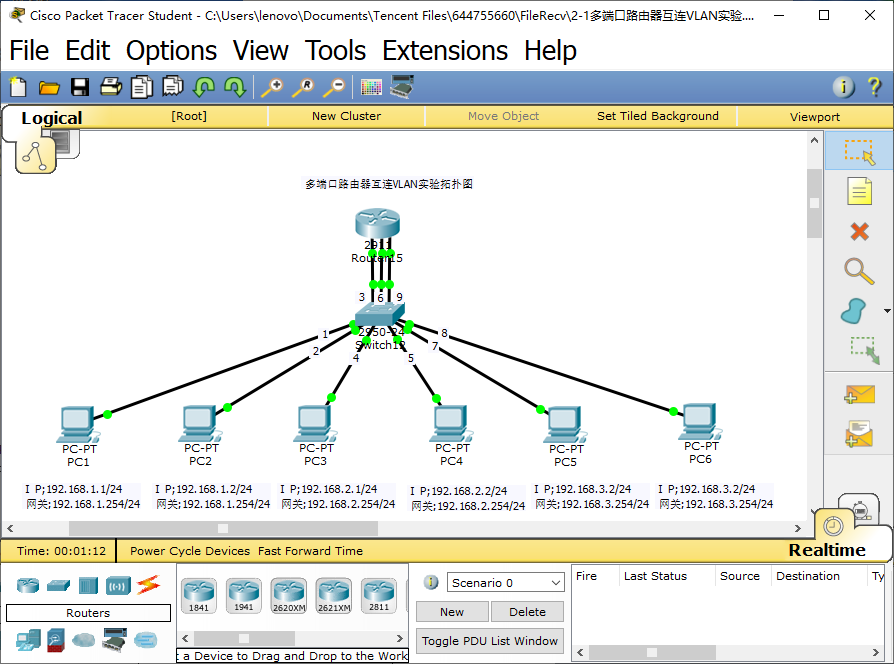Viewport: 894px width, 664px height.
Task: Select the Wireless Devices category icon
Action: [118, 585]
